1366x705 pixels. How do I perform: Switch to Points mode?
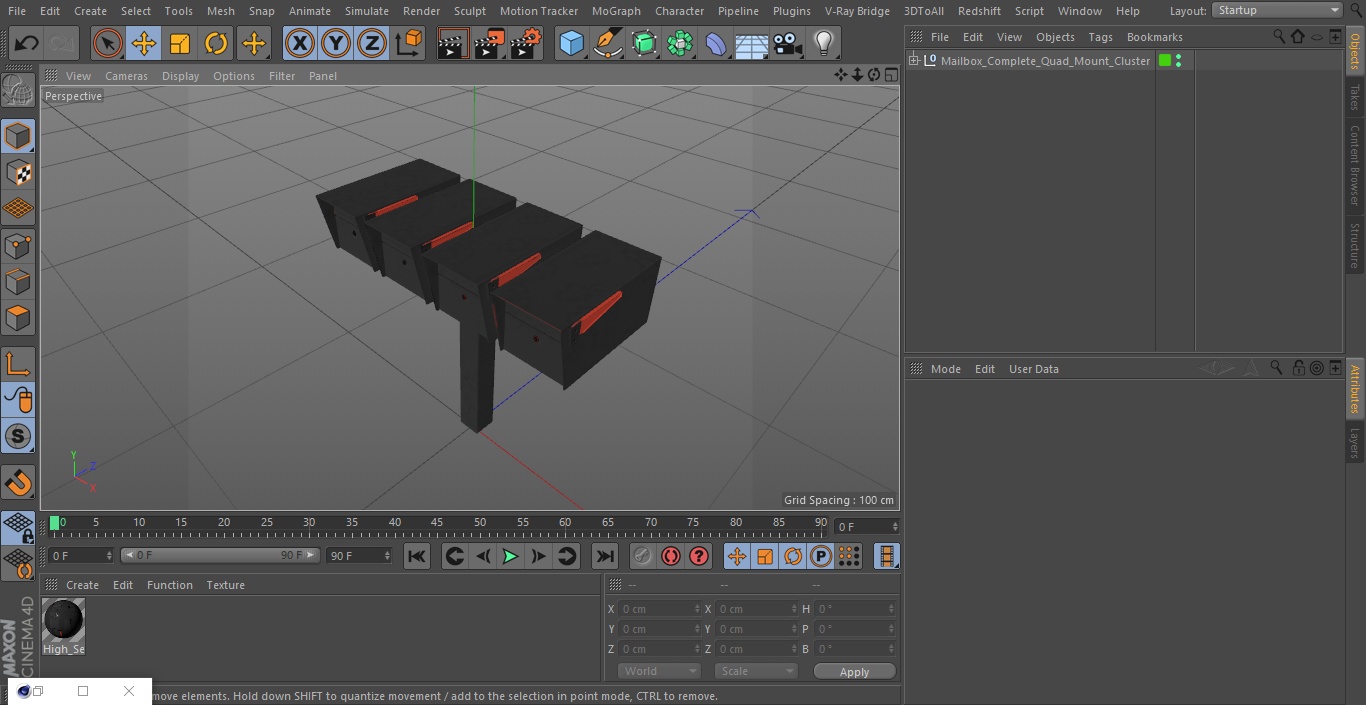point(18,245)
